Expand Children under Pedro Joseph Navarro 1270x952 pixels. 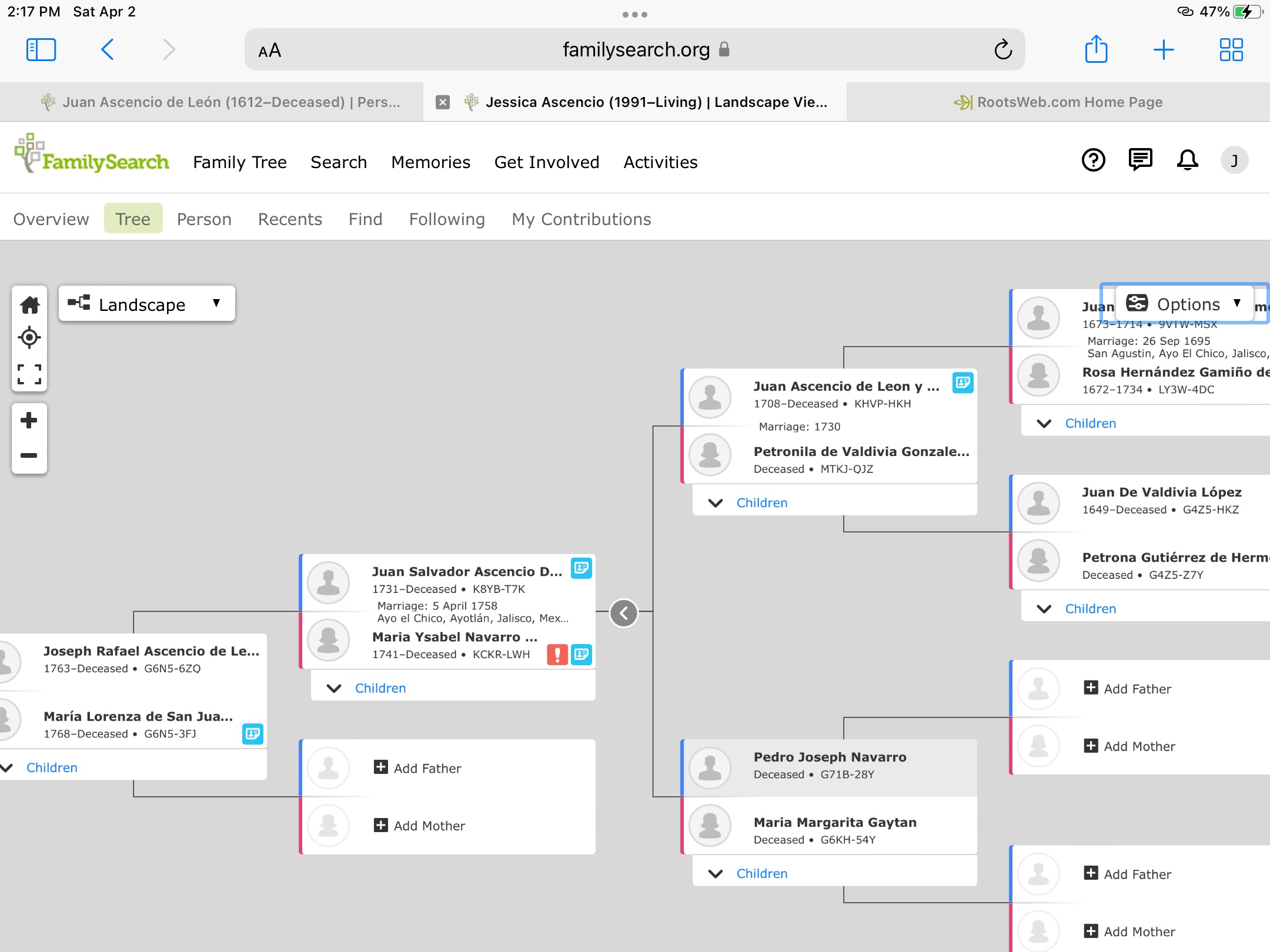(x=761, y=874)
